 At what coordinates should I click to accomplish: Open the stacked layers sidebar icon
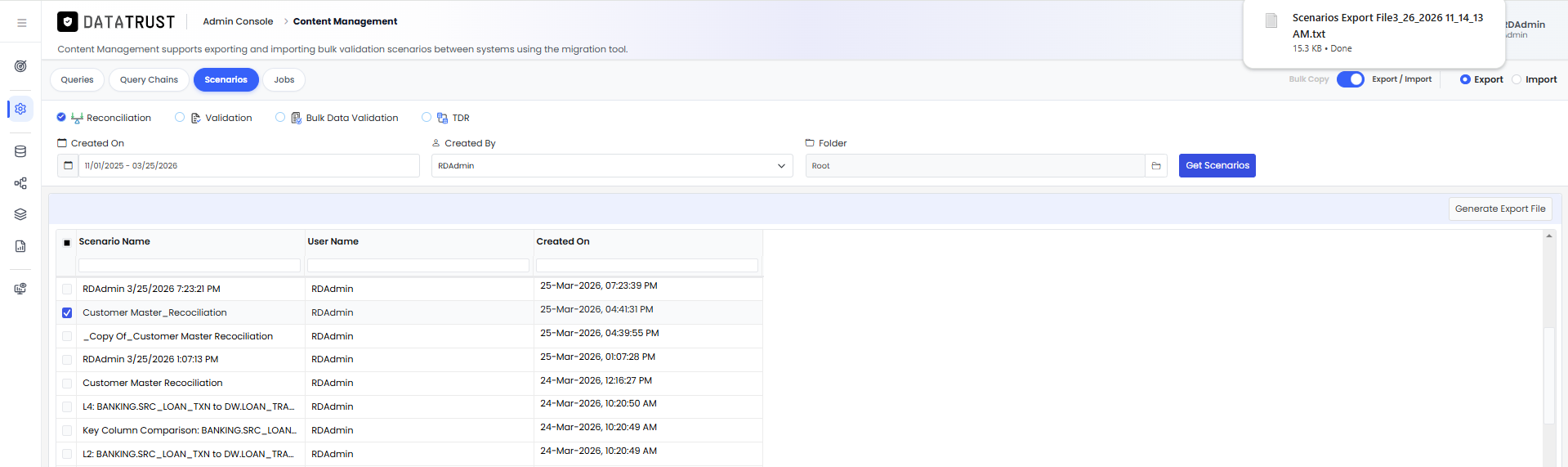pos(20,214)
